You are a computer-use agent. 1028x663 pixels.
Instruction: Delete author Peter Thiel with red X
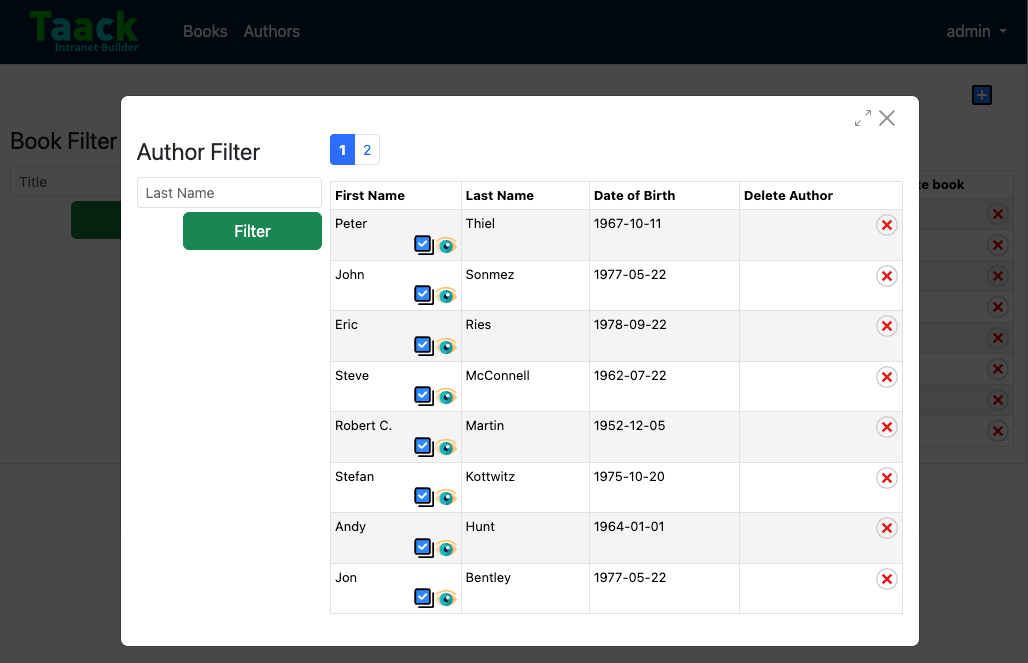pos(886,225)
